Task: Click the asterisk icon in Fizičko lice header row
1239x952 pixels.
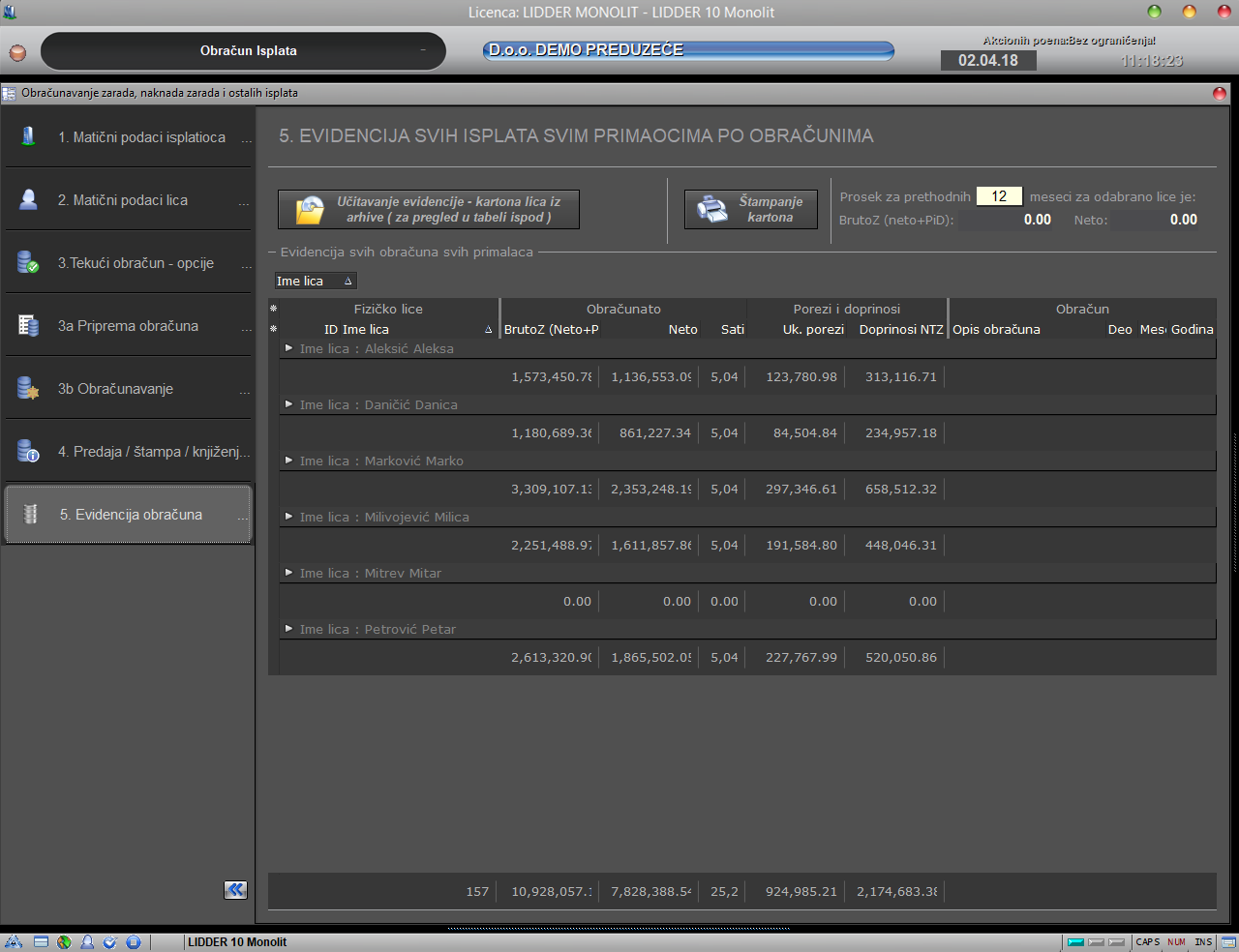Action: (273, 309)
